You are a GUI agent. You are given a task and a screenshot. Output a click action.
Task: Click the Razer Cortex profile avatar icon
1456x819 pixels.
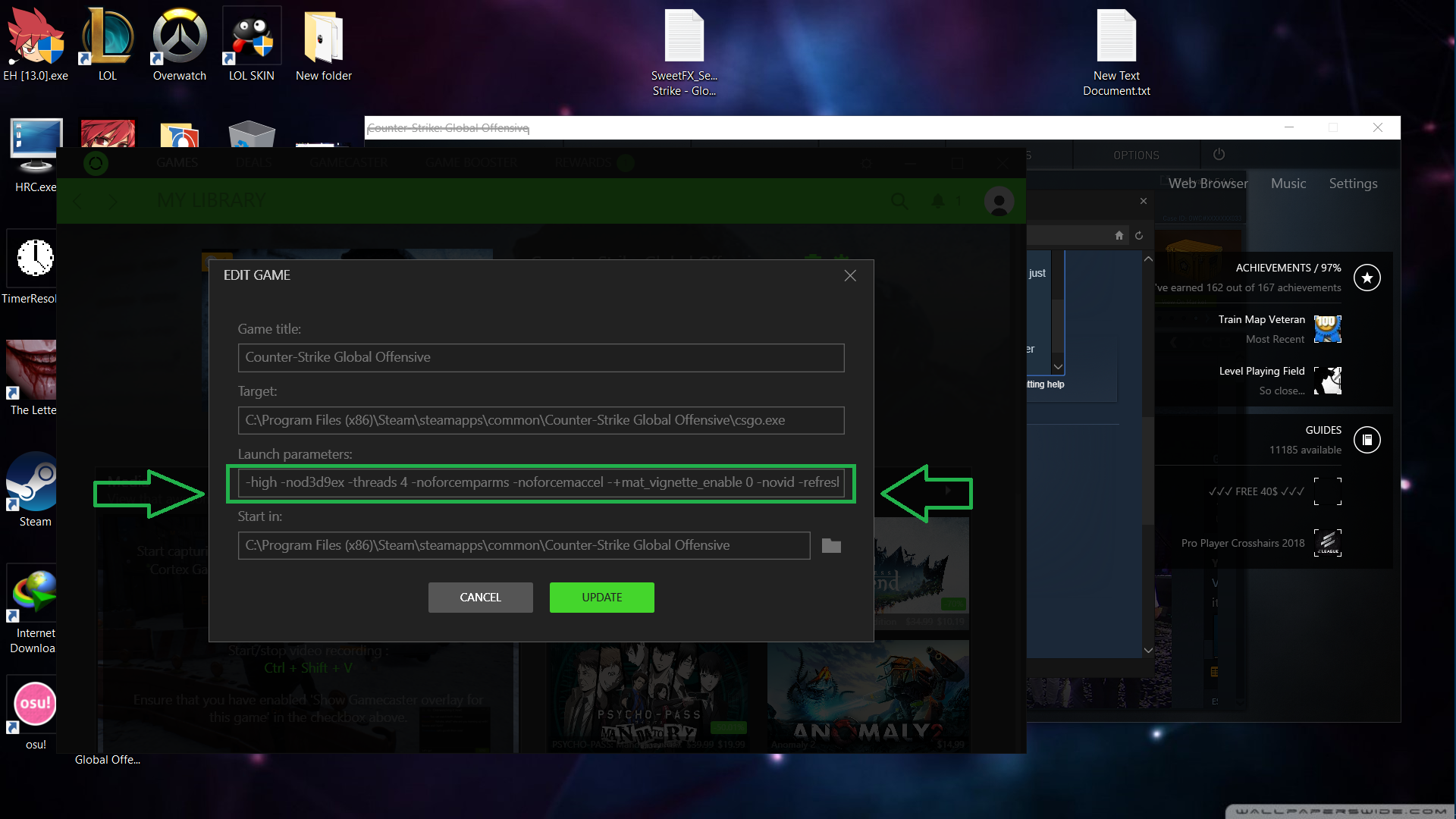click(x=999, y=202)
